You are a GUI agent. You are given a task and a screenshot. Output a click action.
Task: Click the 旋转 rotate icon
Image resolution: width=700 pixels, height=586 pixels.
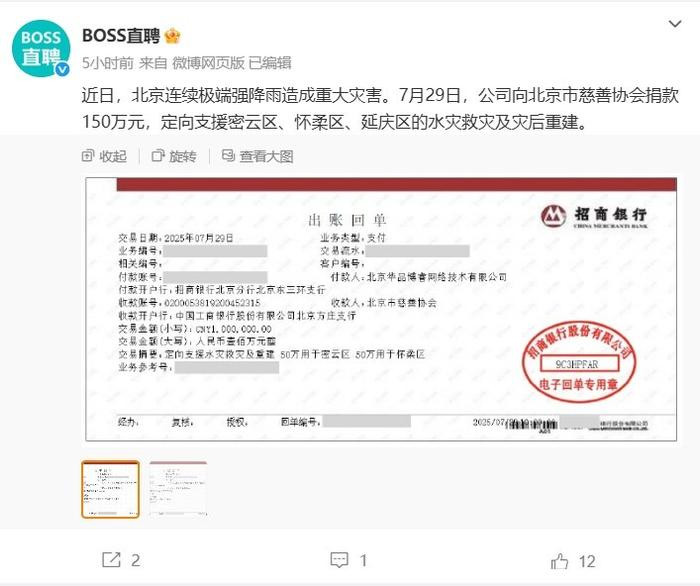[x=158, y=156]
